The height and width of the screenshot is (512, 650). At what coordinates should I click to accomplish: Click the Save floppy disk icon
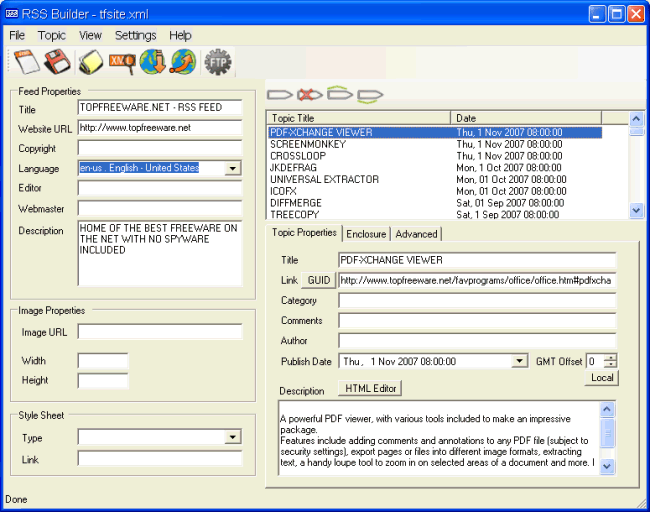[x=57, y=62]
